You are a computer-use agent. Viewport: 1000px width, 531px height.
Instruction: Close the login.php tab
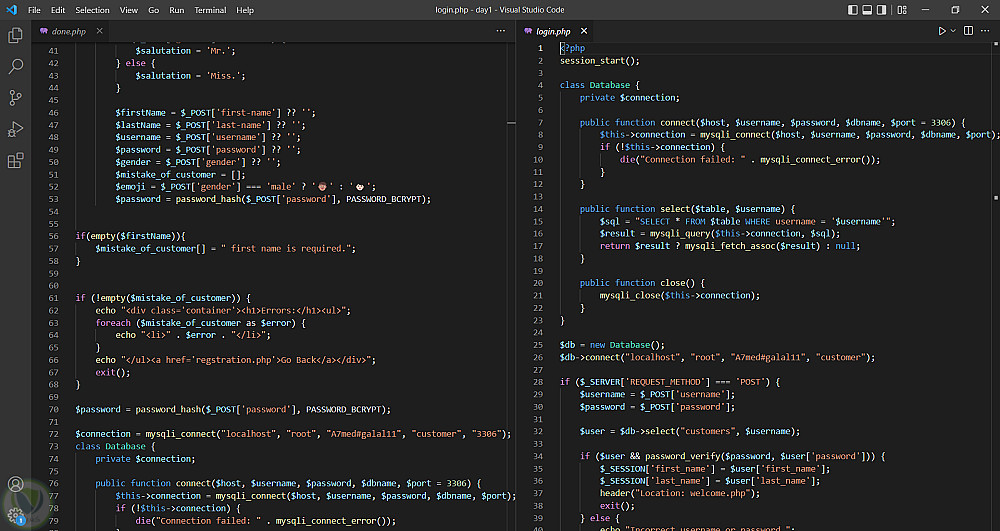coord(585,31)
